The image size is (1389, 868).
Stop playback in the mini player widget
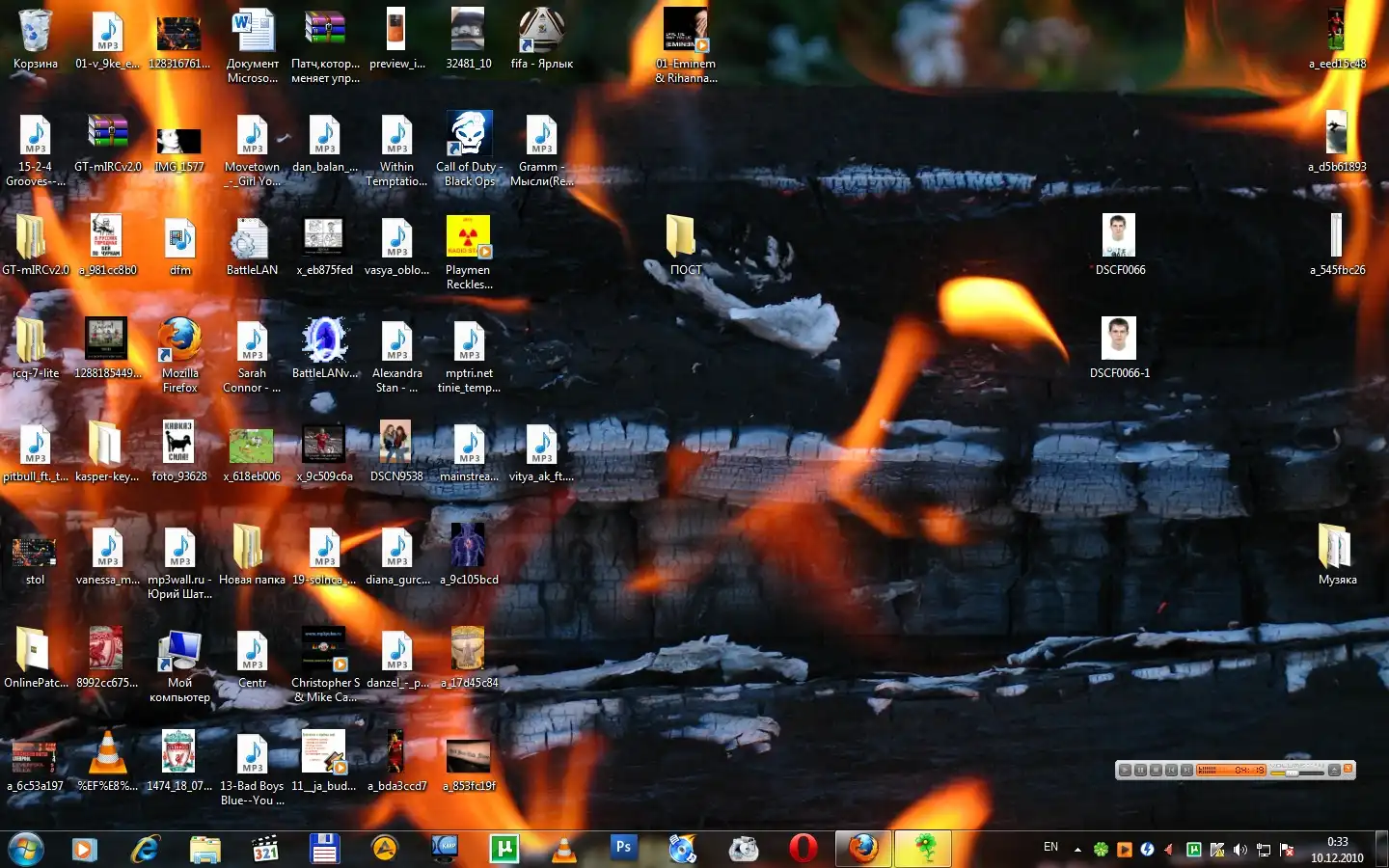tap(1156, 770)
